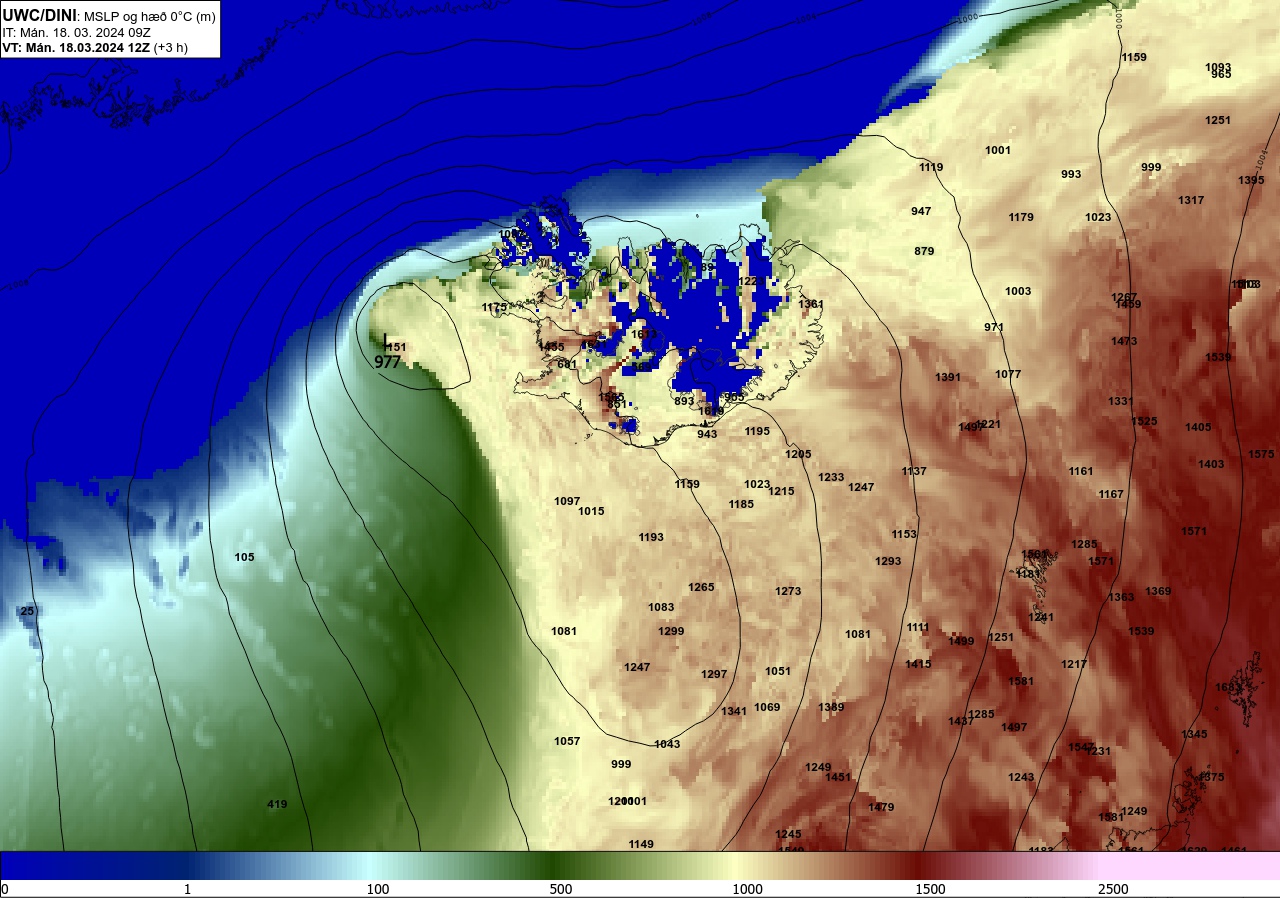Click the height value 1233

tap(831, 477)
